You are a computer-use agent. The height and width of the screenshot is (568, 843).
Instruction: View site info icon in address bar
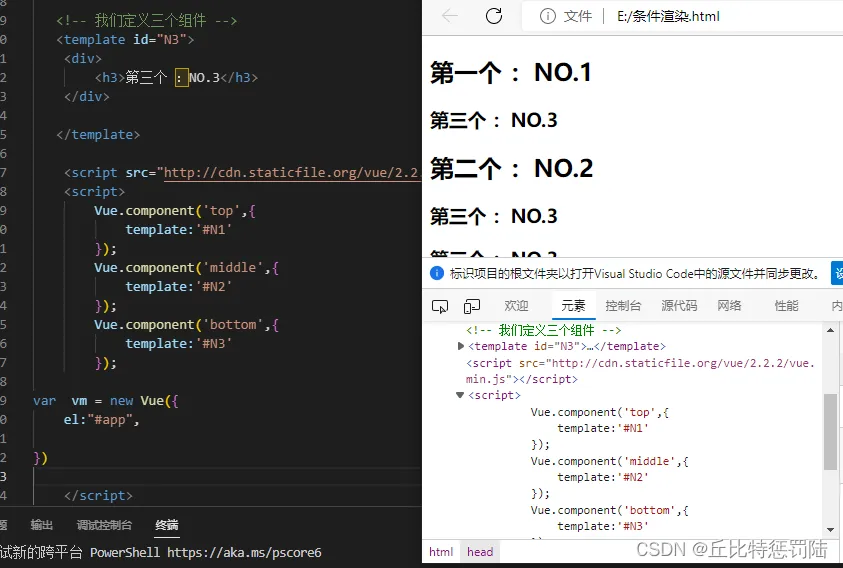[547, 17]
